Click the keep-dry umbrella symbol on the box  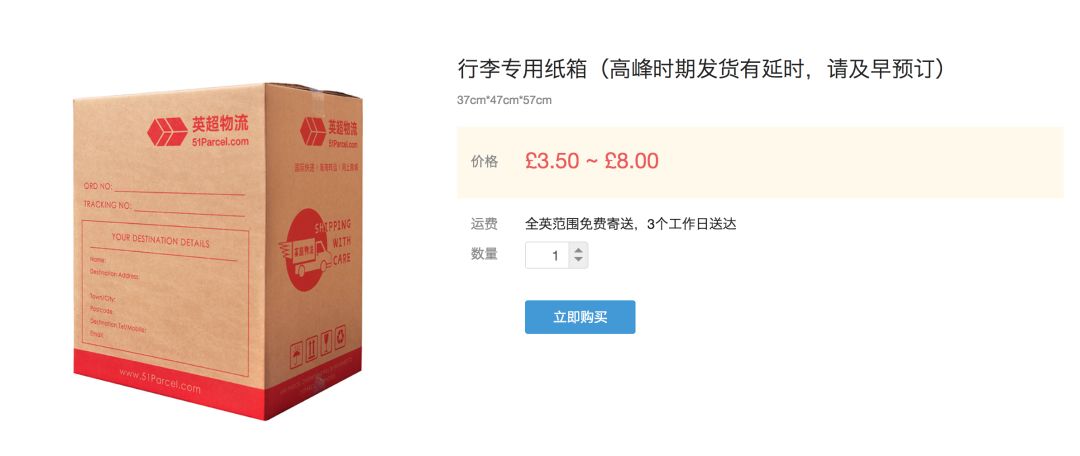[296, 354]
